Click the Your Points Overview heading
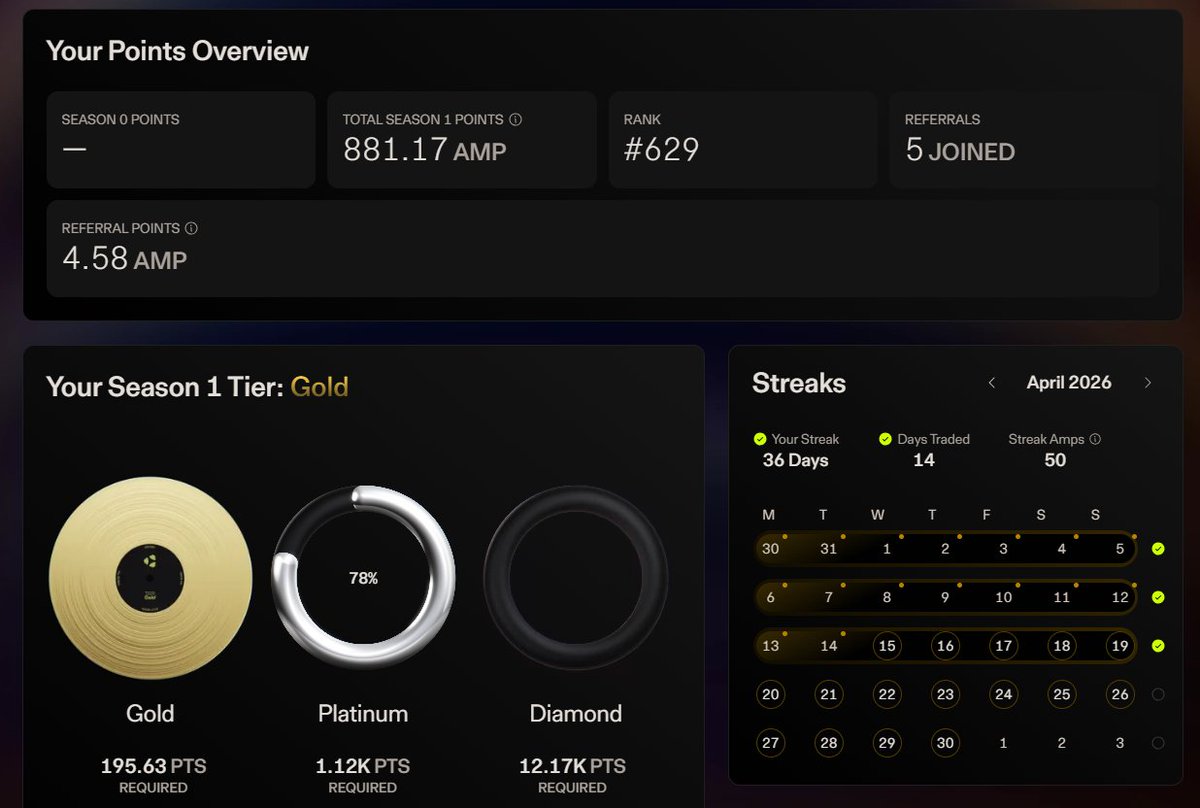Viewport: 1200px width, 808px height. [x=178, y=51]
